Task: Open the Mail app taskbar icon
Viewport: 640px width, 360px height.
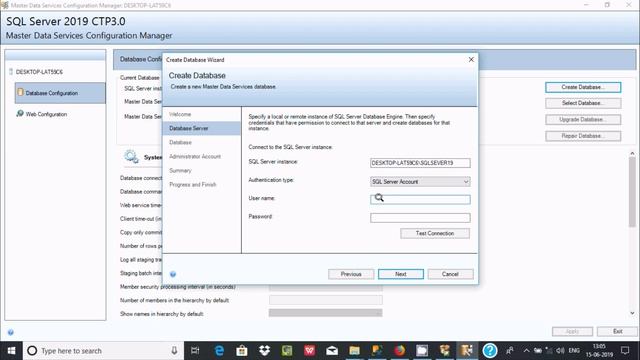Action: (332, 351)
